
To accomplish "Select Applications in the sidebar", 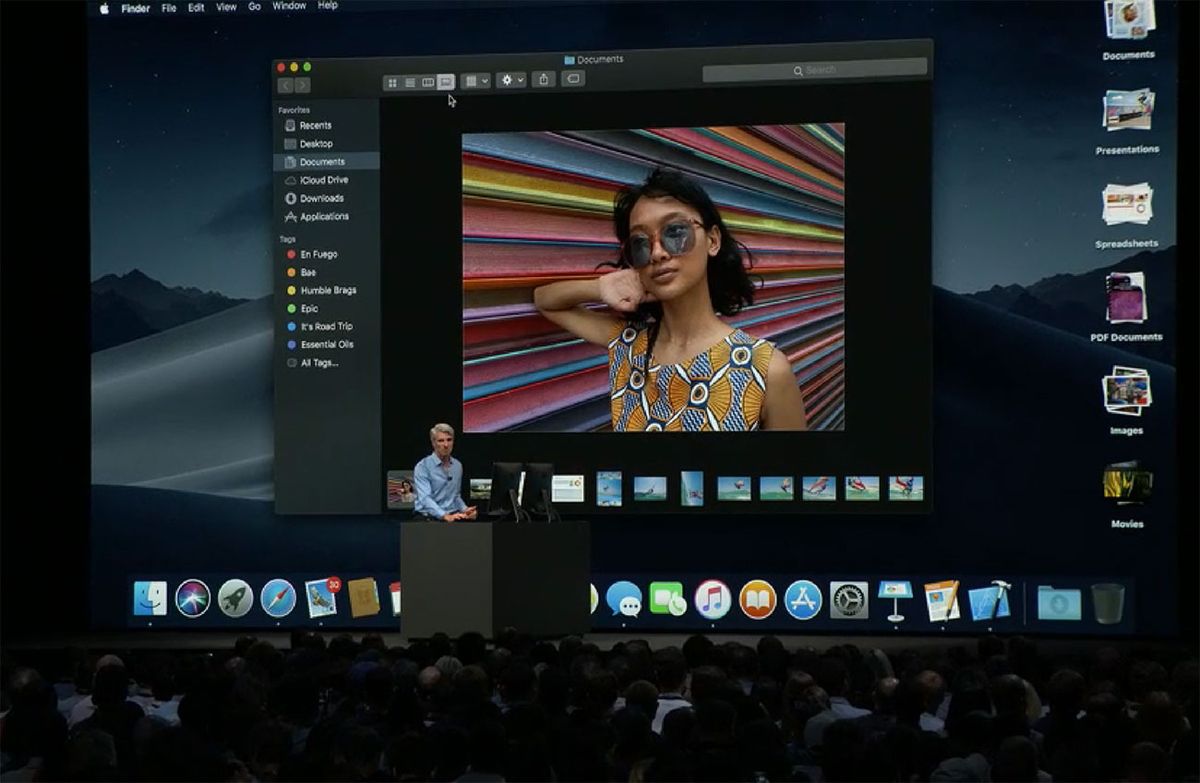I will [322, 217].
